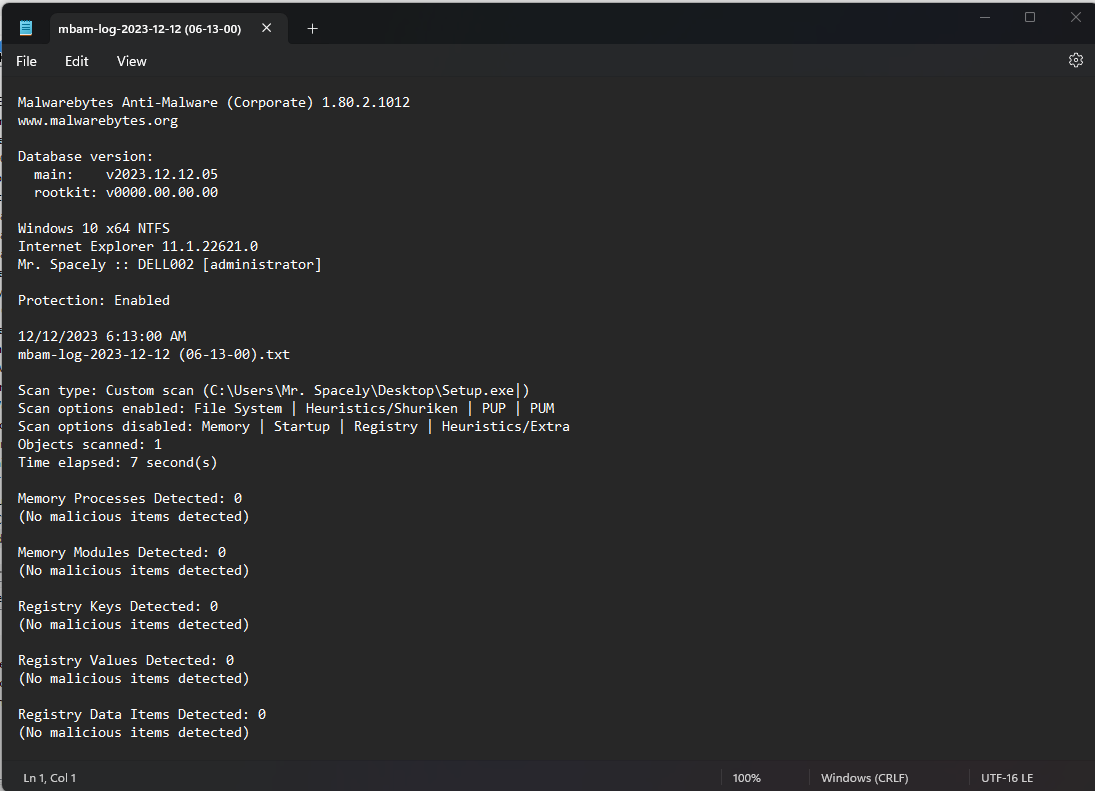Click 'No malicious items detected' under Registry Data Items
This screenshot has height=791, width=1095.
click(133, 733)
